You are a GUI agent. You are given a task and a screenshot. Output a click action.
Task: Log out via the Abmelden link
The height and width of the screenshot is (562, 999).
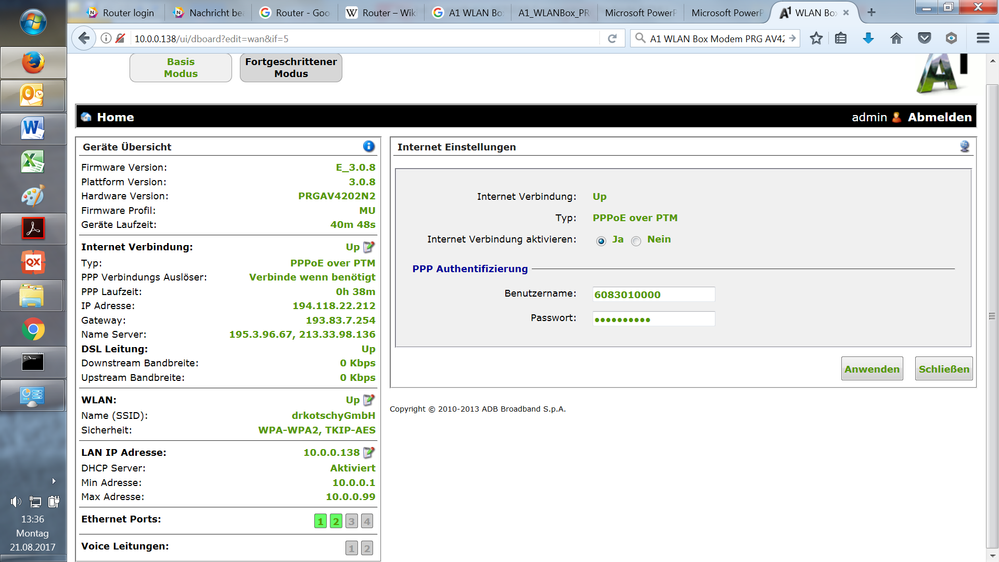(x=939, y=117)
